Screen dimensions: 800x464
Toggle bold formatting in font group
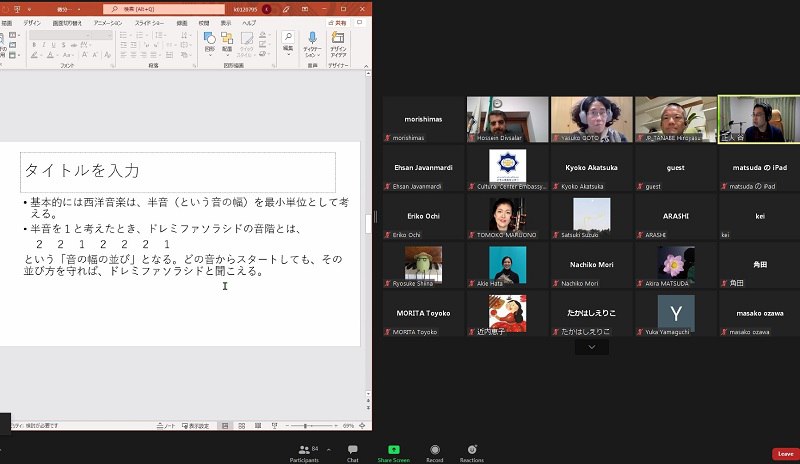(33, 46)
